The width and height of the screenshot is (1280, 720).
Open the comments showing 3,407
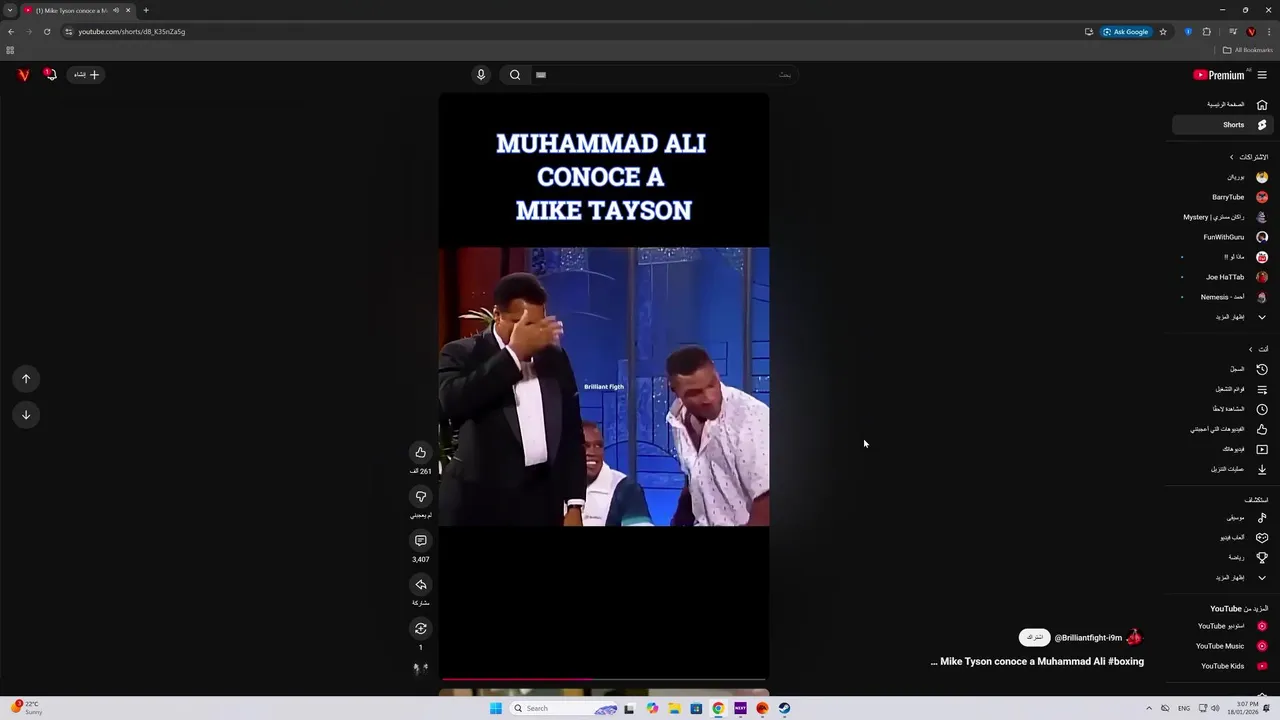(x=421, y=540)
